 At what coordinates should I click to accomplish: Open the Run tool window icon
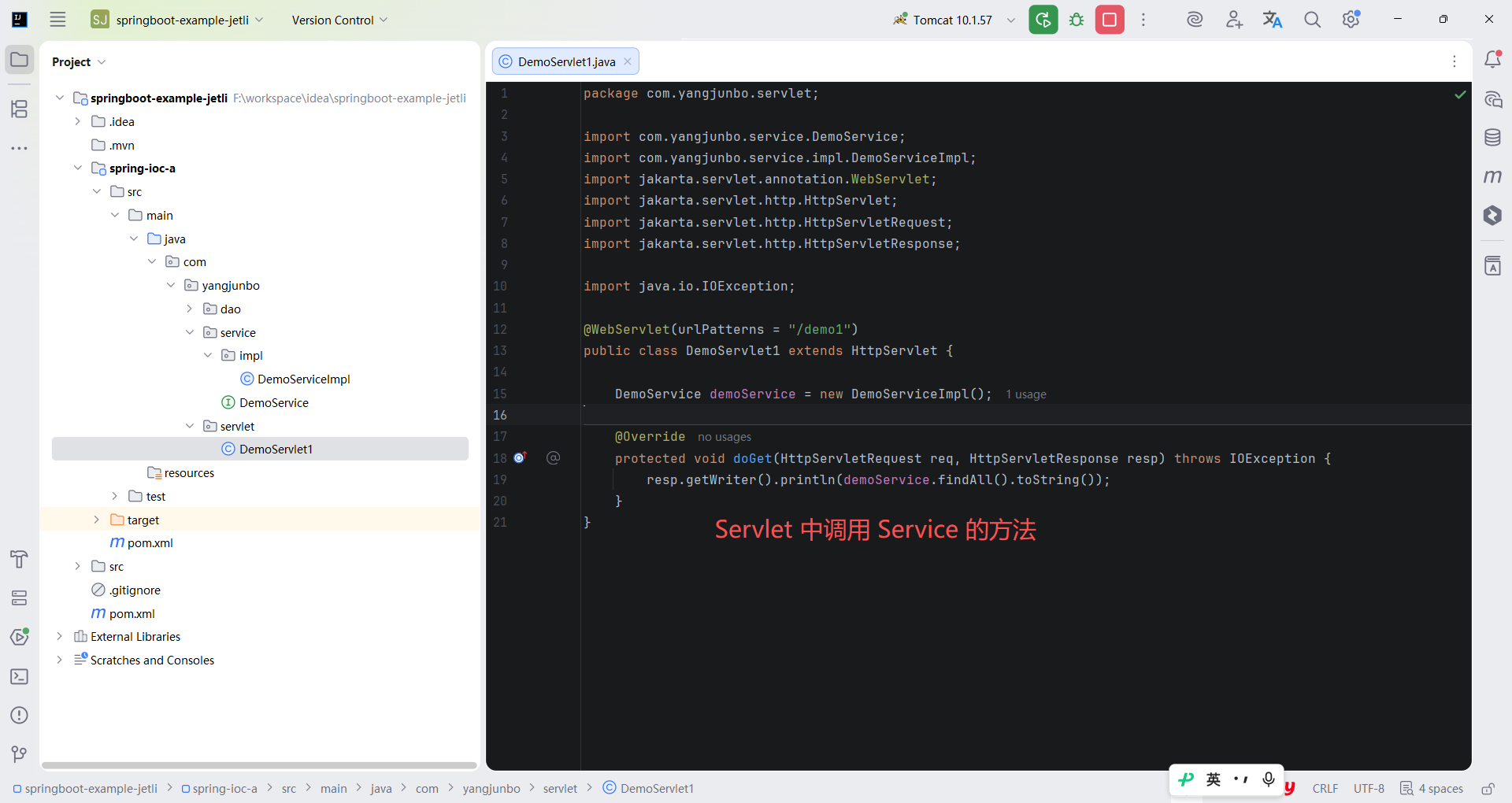pos(20,637)
